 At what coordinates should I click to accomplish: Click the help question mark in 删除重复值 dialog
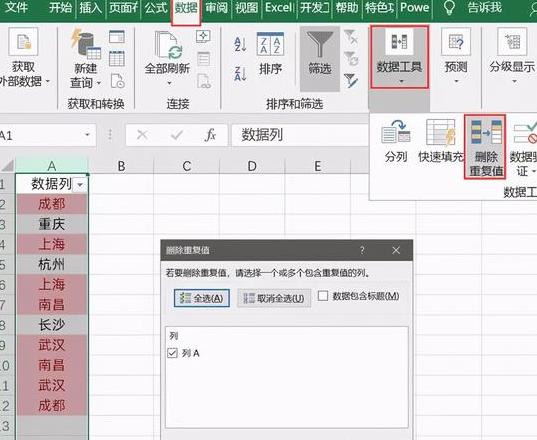click(362, 250)
